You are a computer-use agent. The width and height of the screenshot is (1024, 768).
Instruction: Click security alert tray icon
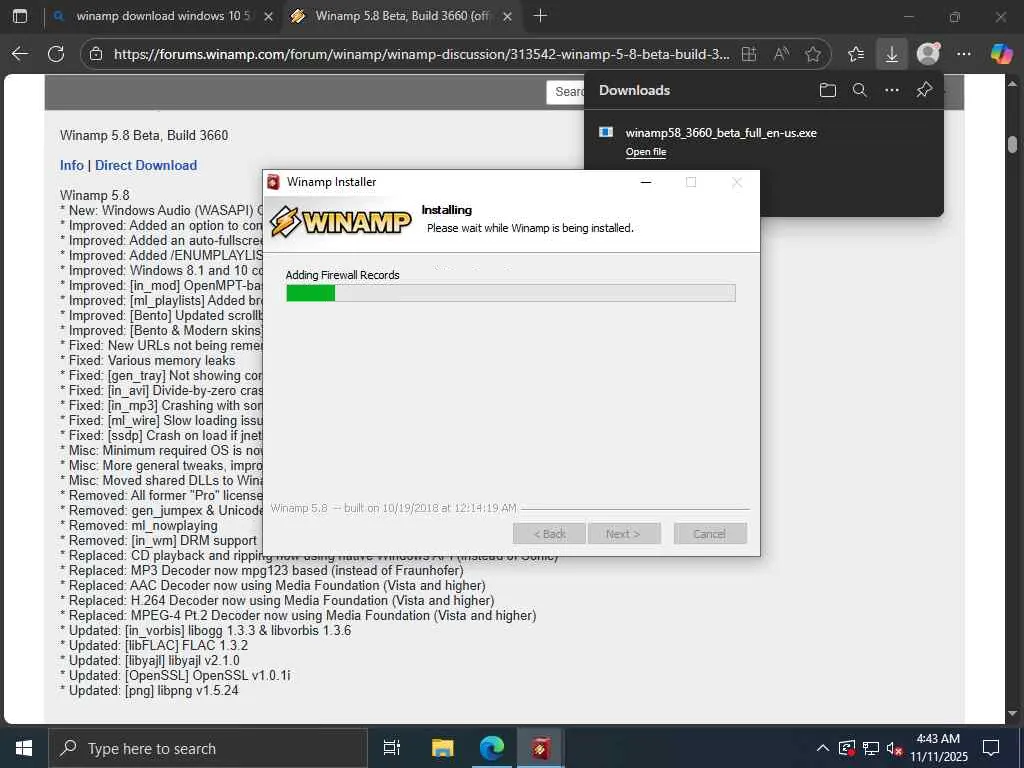coord(846,748)
